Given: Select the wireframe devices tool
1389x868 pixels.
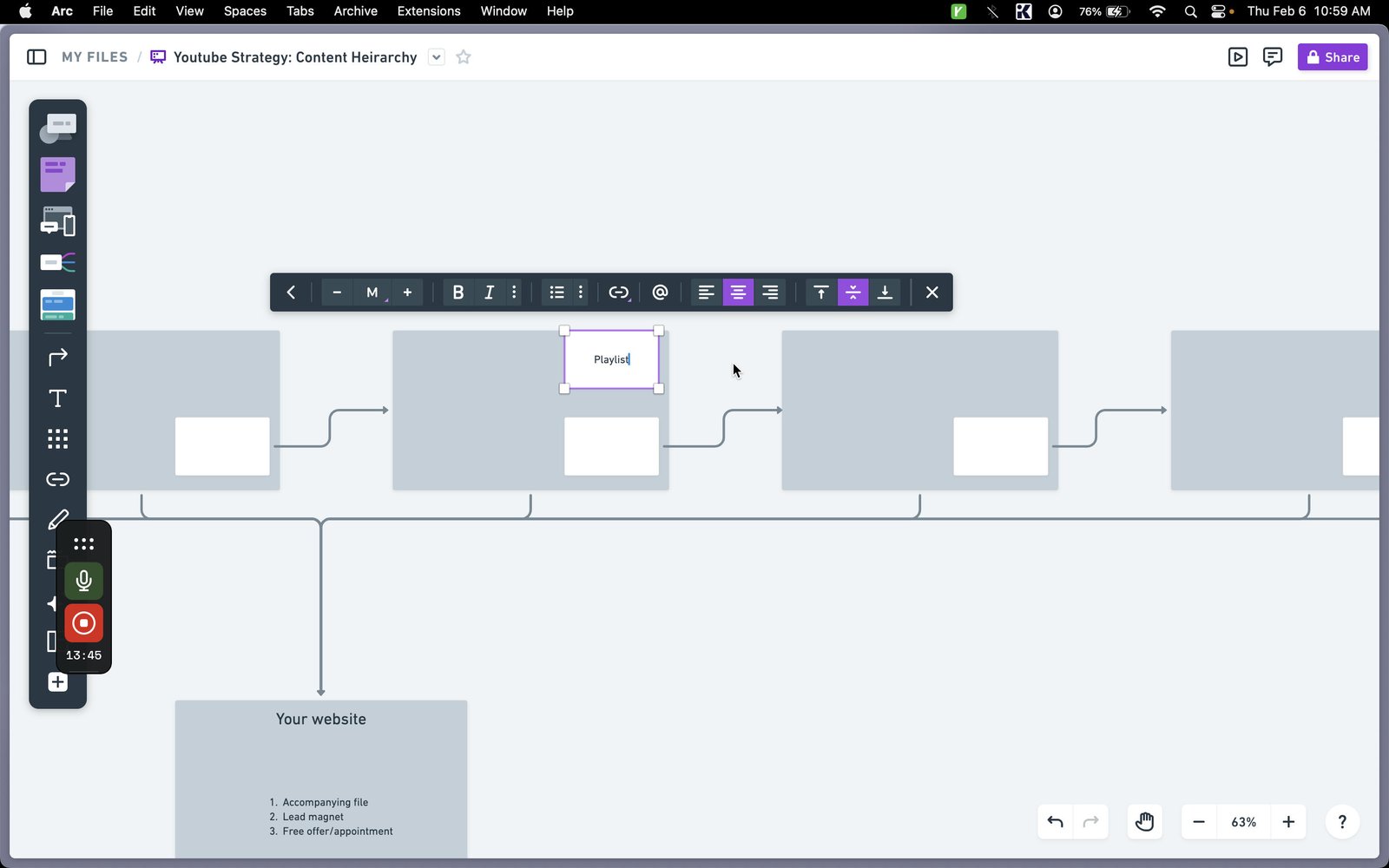Looking at the screenshot, I should point(57,221).
